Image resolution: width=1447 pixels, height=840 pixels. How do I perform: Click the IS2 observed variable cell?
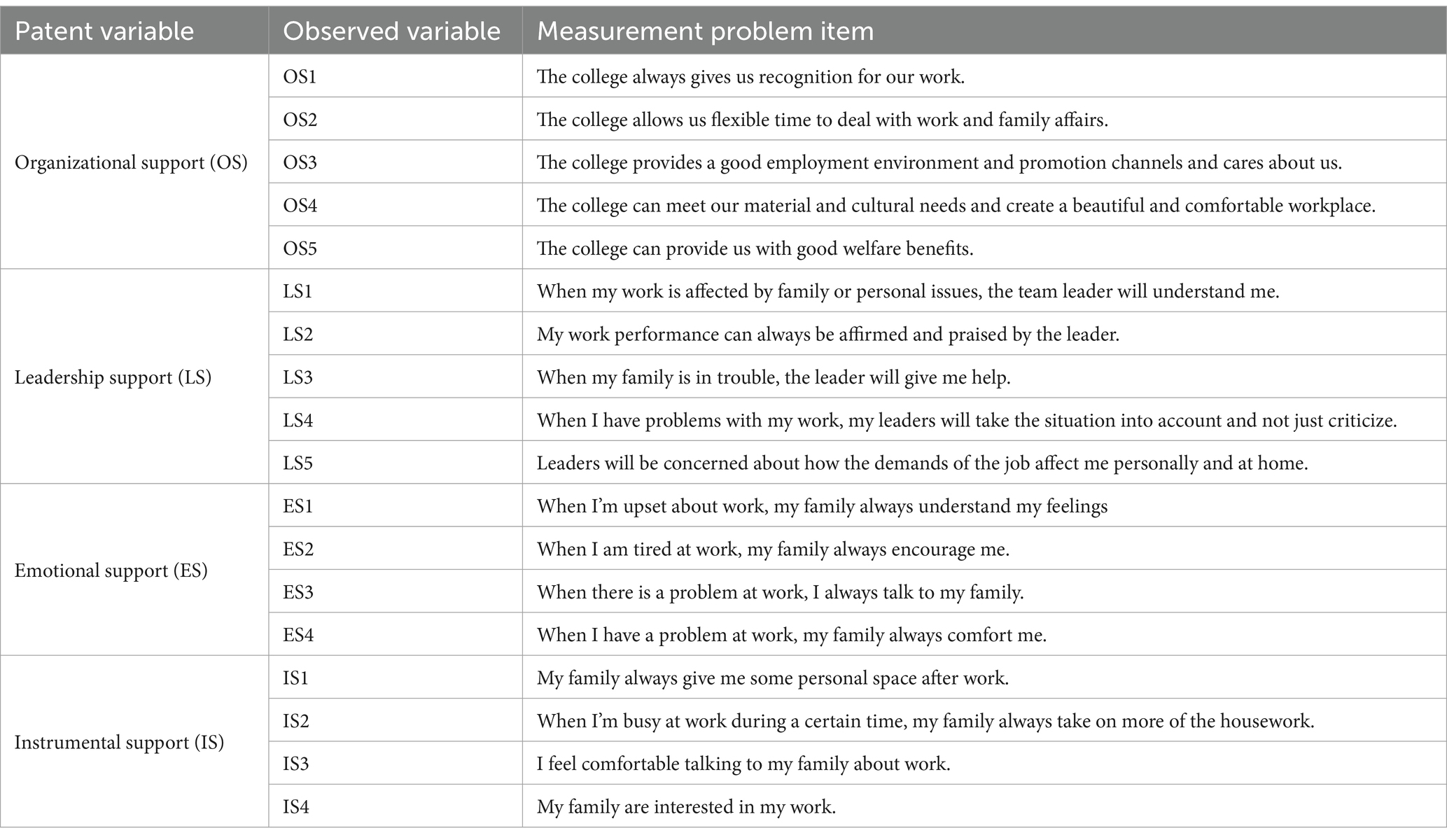pyautogui.click(x=396, y=720)
